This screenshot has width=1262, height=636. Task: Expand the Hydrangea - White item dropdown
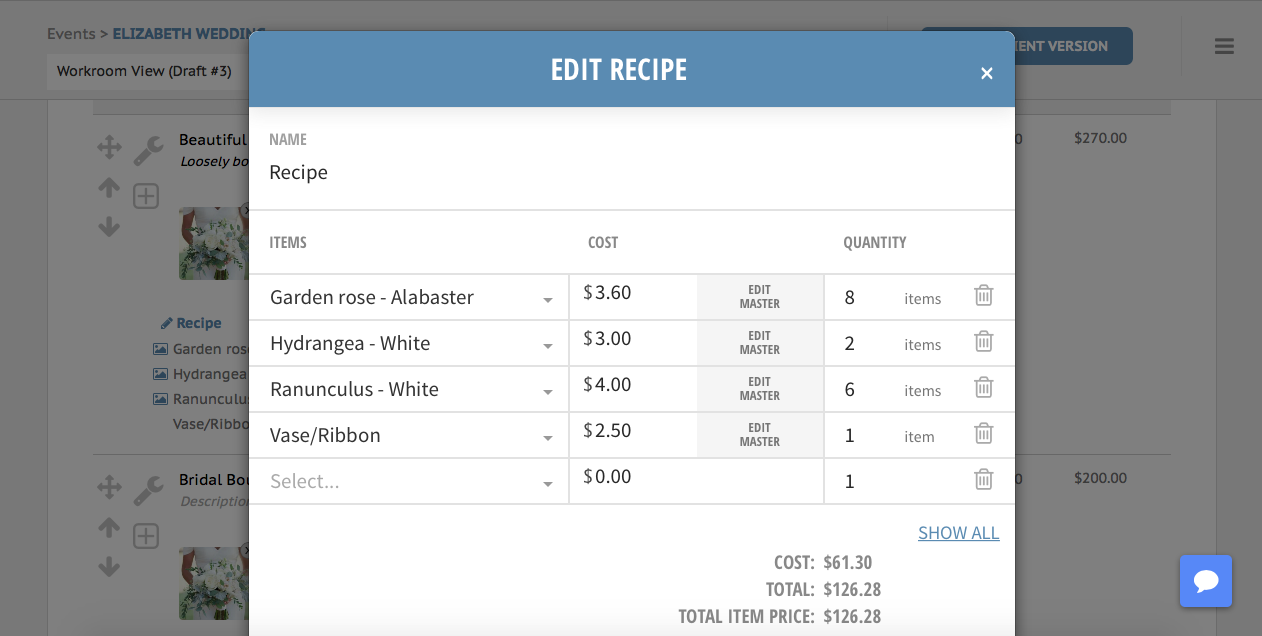click(548, 346)
